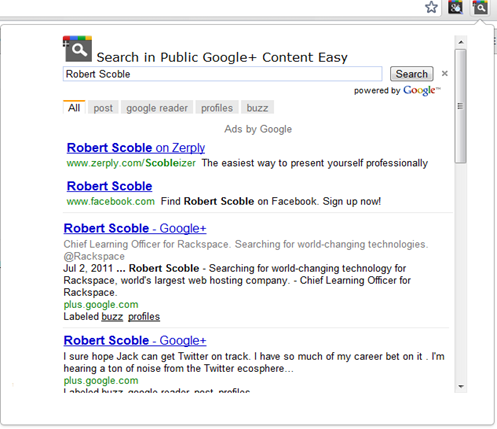The width and height of the screenshot is (497, 429).
Task: Open the profiles tab
Action: tap(217, 108)
